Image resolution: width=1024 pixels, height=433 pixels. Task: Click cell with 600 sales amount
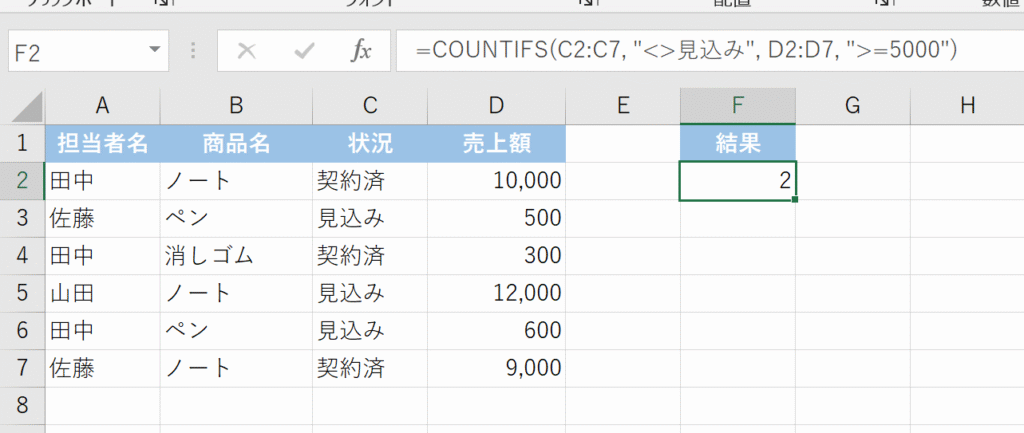pos(496,330)
